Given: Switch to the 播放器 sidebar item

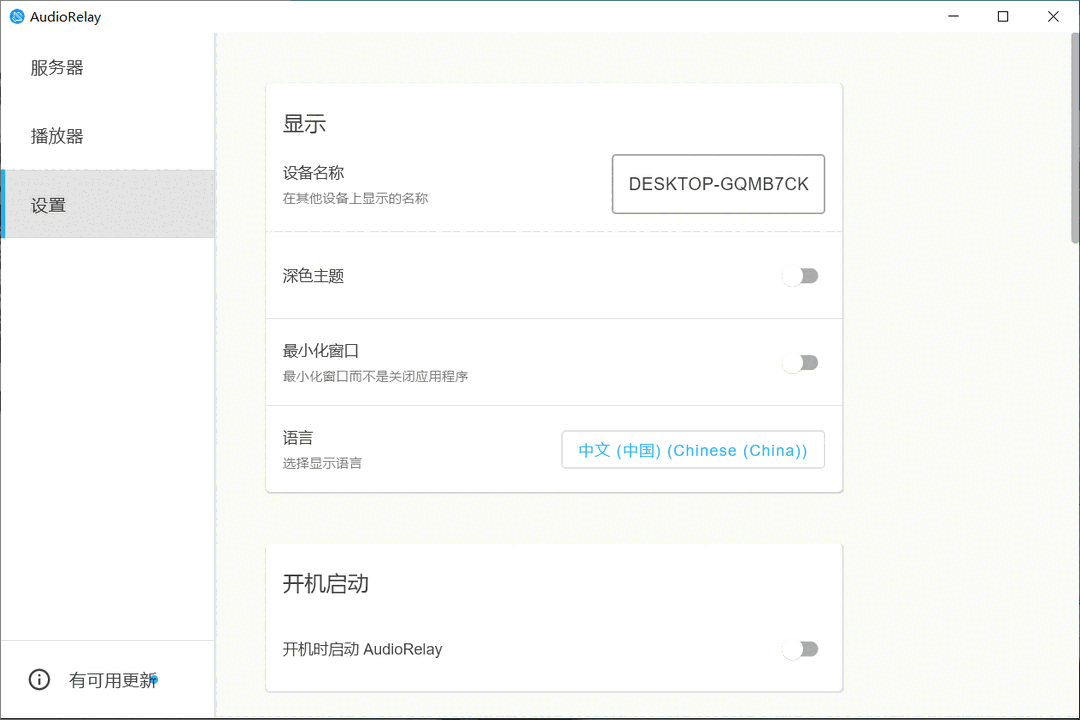Looking at the screenshot, I should coord(57,135).
